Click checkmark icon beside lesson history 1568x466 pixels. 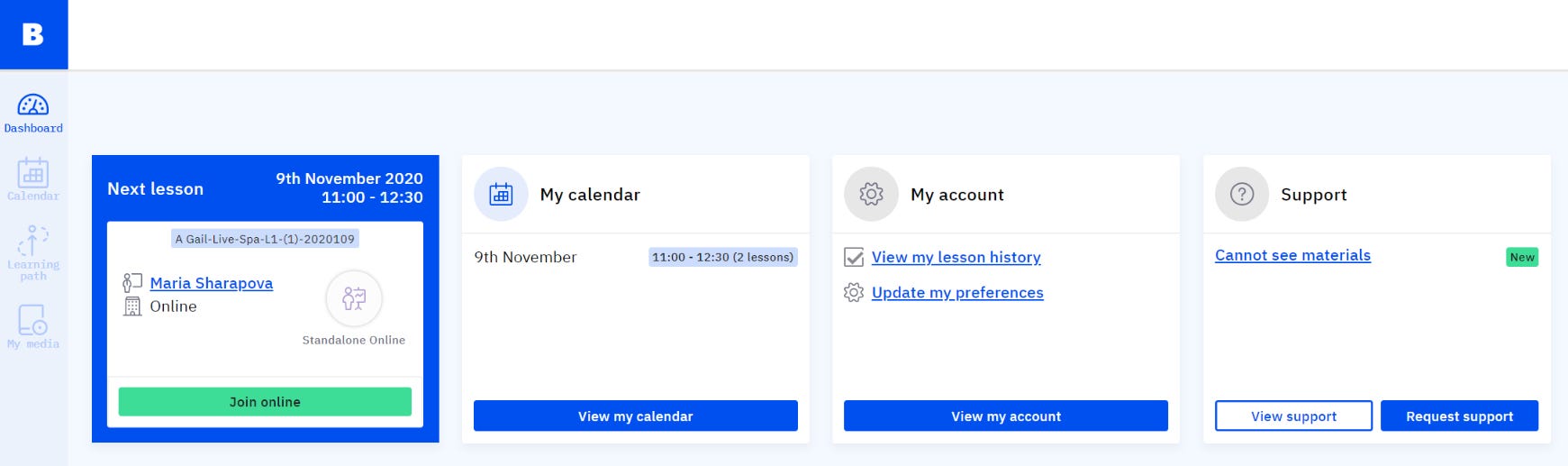point(854,258)
